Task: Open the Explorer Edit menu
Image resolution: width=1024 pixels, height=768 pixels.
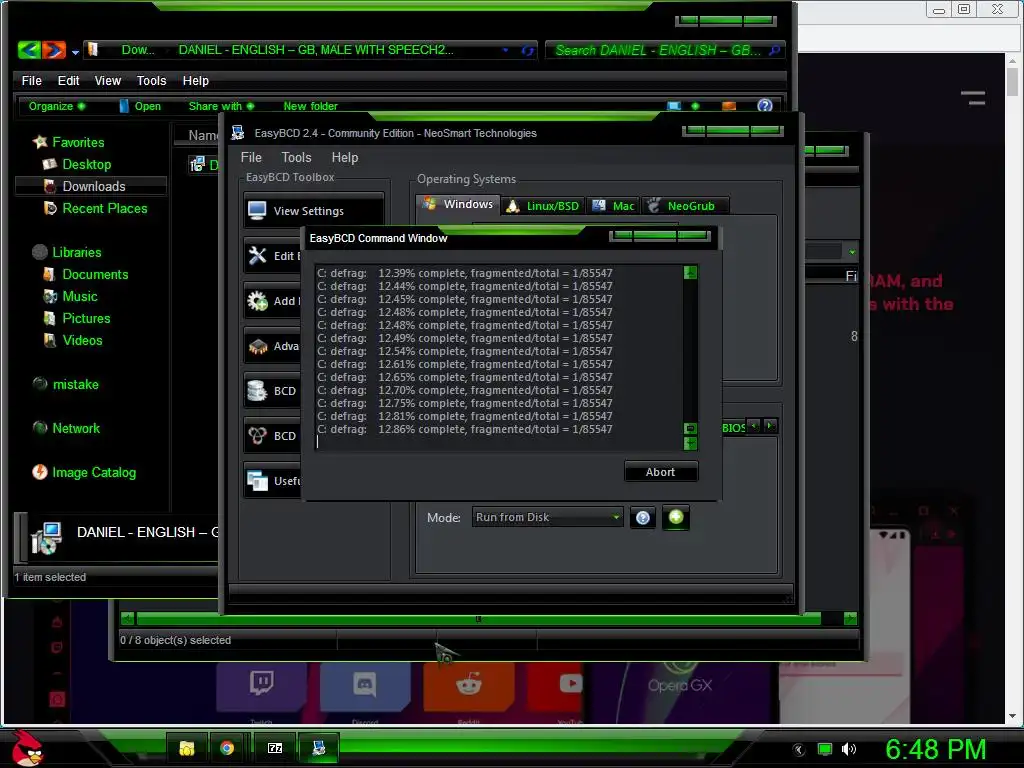Action: click(x=68, y=80)
